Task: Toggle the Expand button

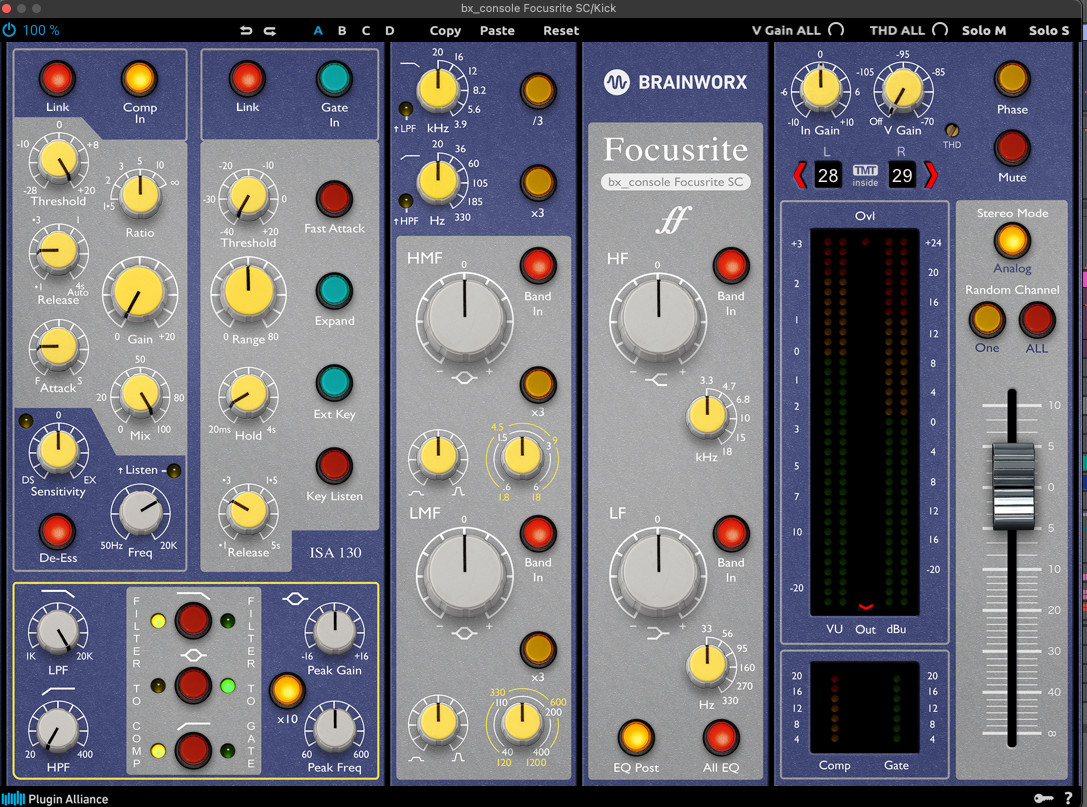Action: [x=334, y=290]
